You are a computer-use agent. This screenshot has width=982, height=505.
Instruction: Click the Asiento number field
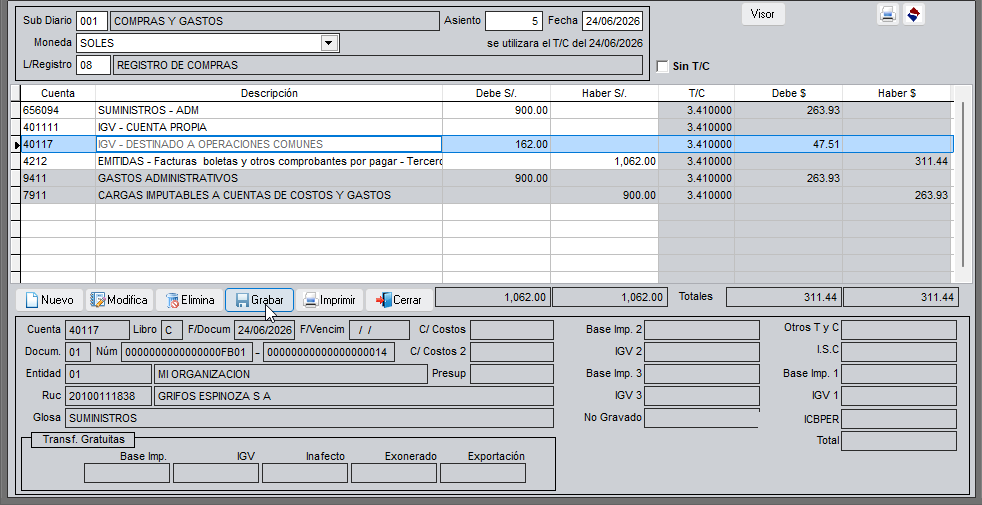point(514,21)
